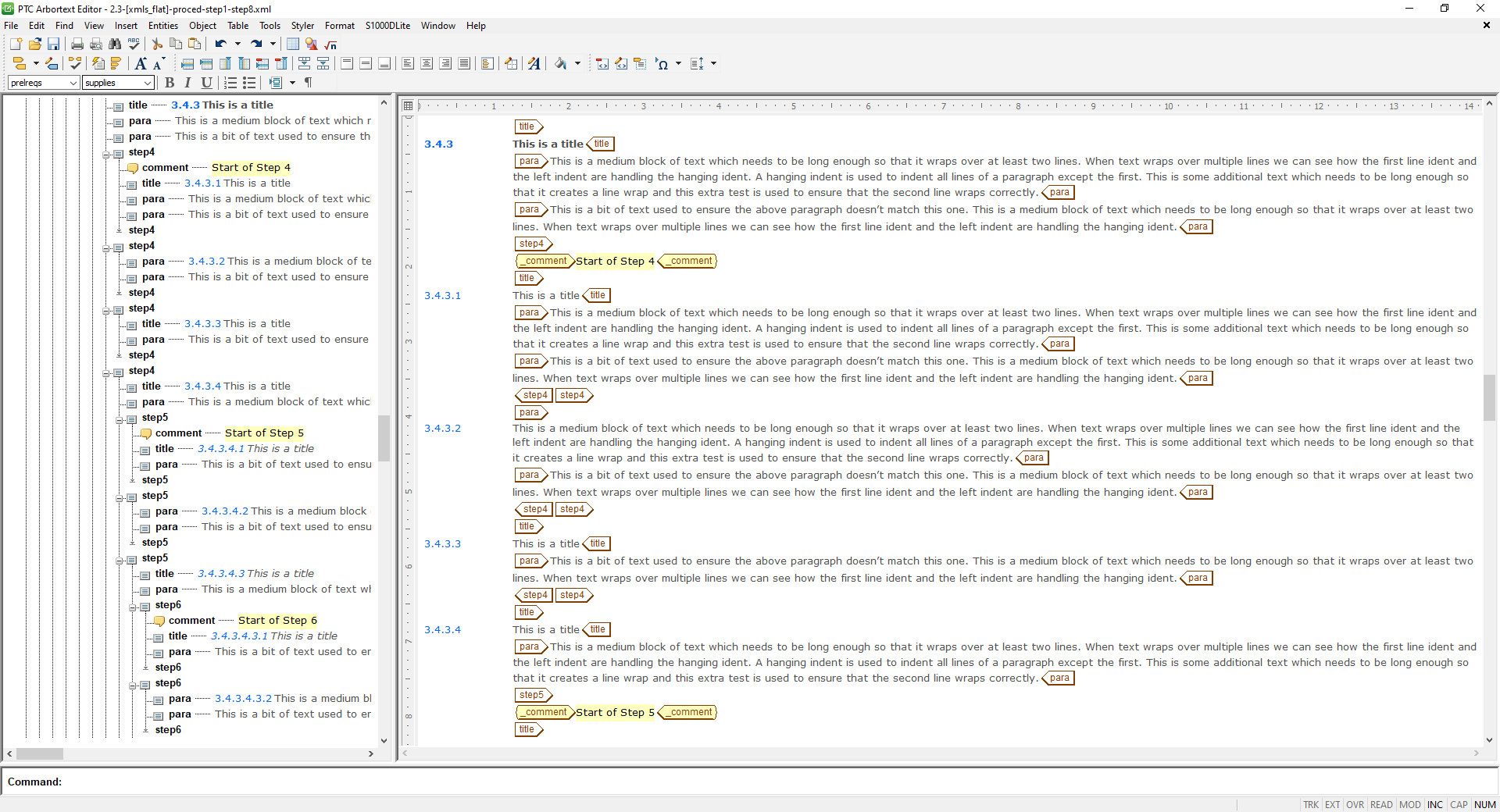The width and height of the screenshot is (1500, 812).
Task: Open Print Preview icon
Action: coord(96,45)
